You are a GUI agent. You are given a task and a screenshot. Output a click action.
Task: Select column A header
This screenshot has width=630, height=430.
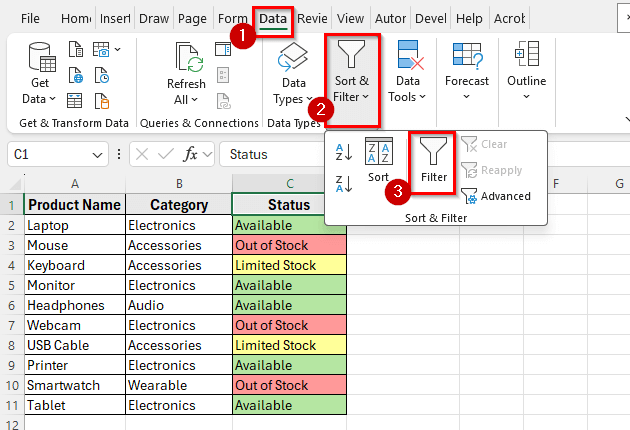click(75, 184)
